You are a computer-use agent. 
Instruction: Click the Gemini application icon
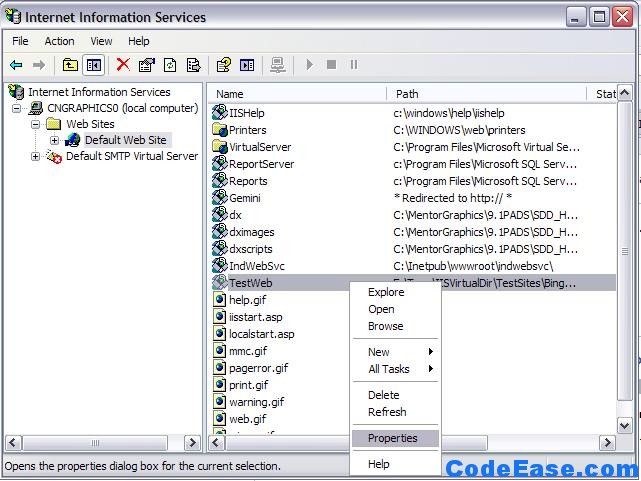220,197
